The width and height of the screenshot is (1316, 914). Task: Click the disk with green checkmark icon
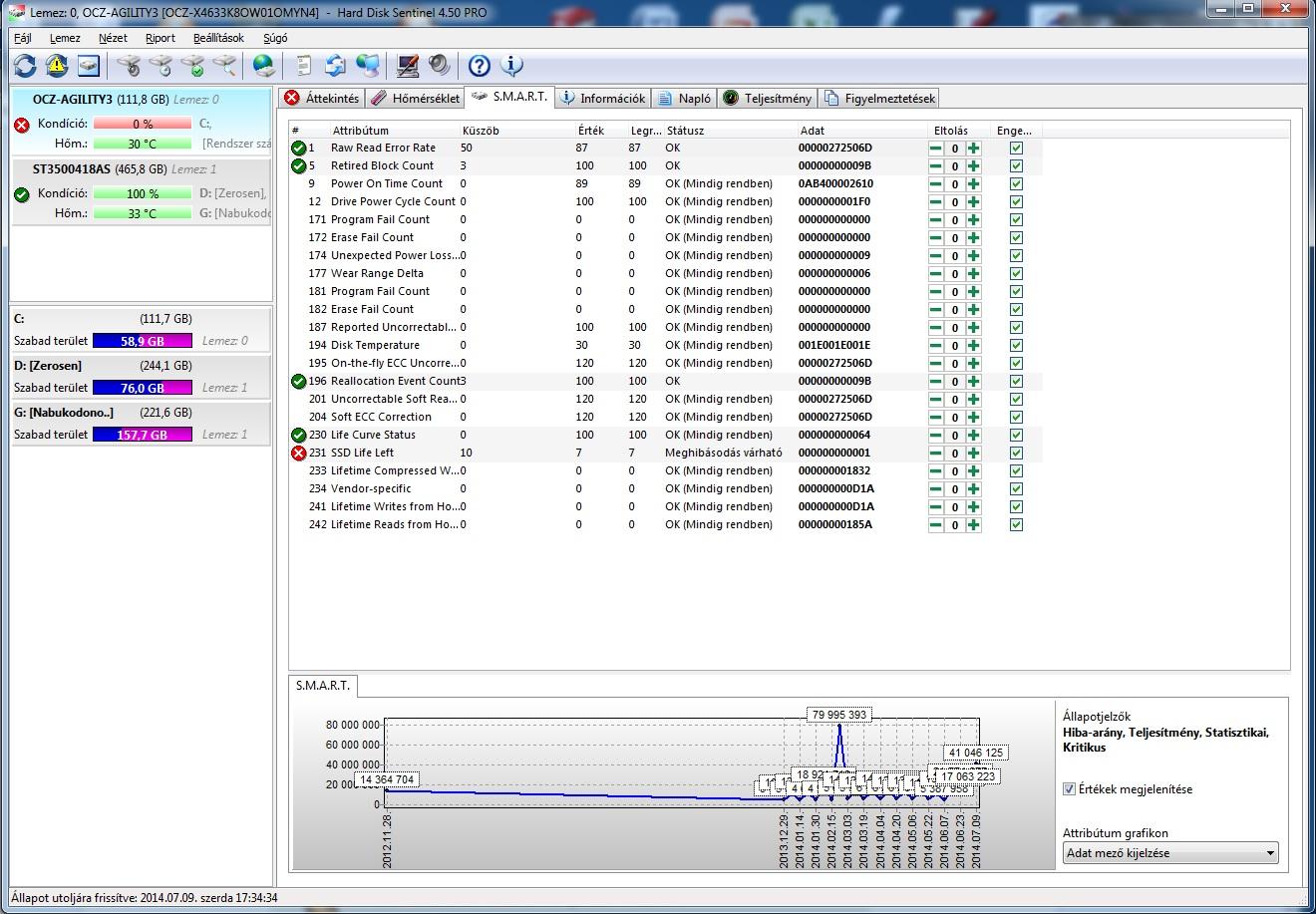[192, 66]
